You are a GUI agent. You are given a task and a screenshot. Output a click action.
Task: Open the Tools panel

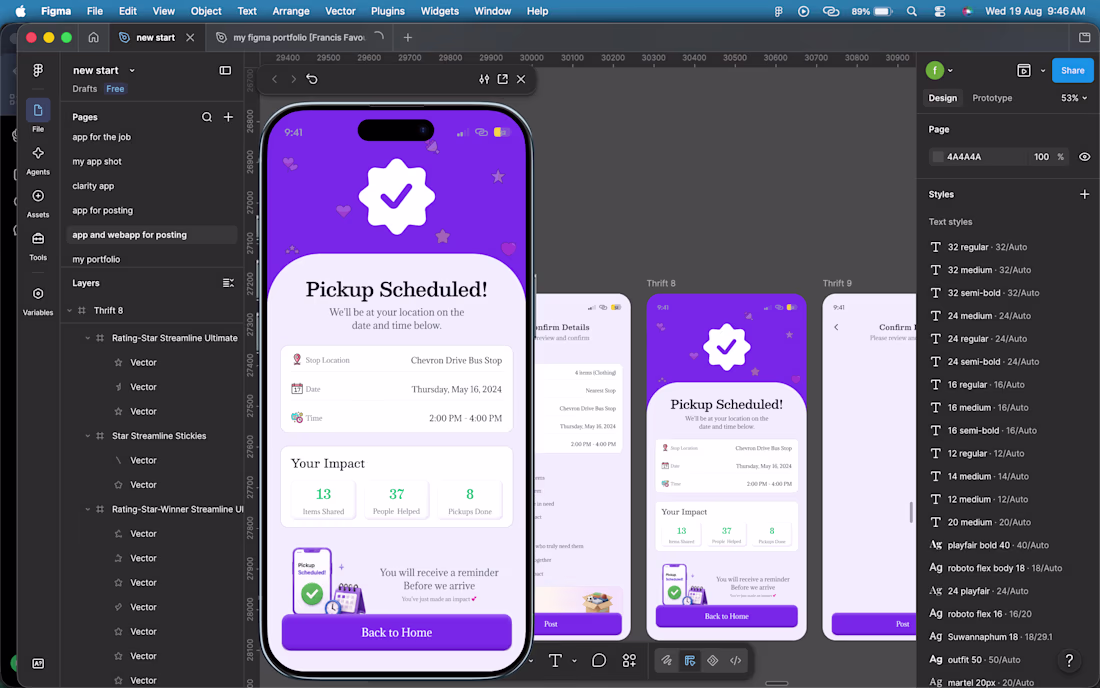coord(38,245)
